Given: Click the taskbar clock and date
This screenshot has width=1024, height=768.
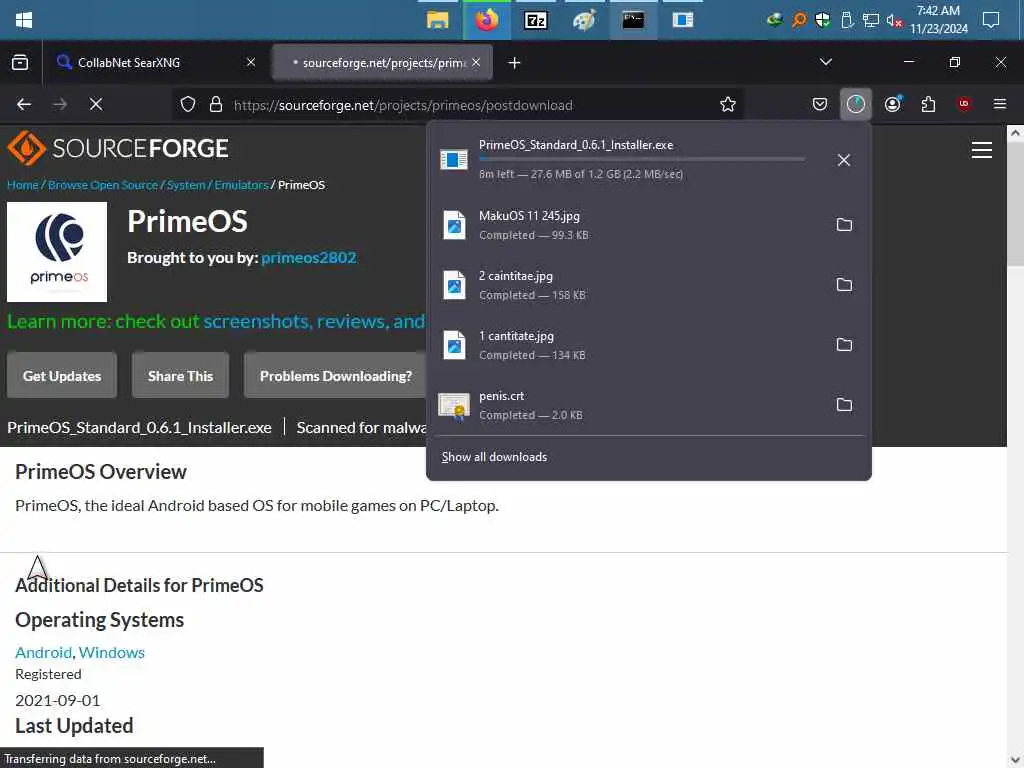Looking at the screenshot, I should tap(938, 20).
